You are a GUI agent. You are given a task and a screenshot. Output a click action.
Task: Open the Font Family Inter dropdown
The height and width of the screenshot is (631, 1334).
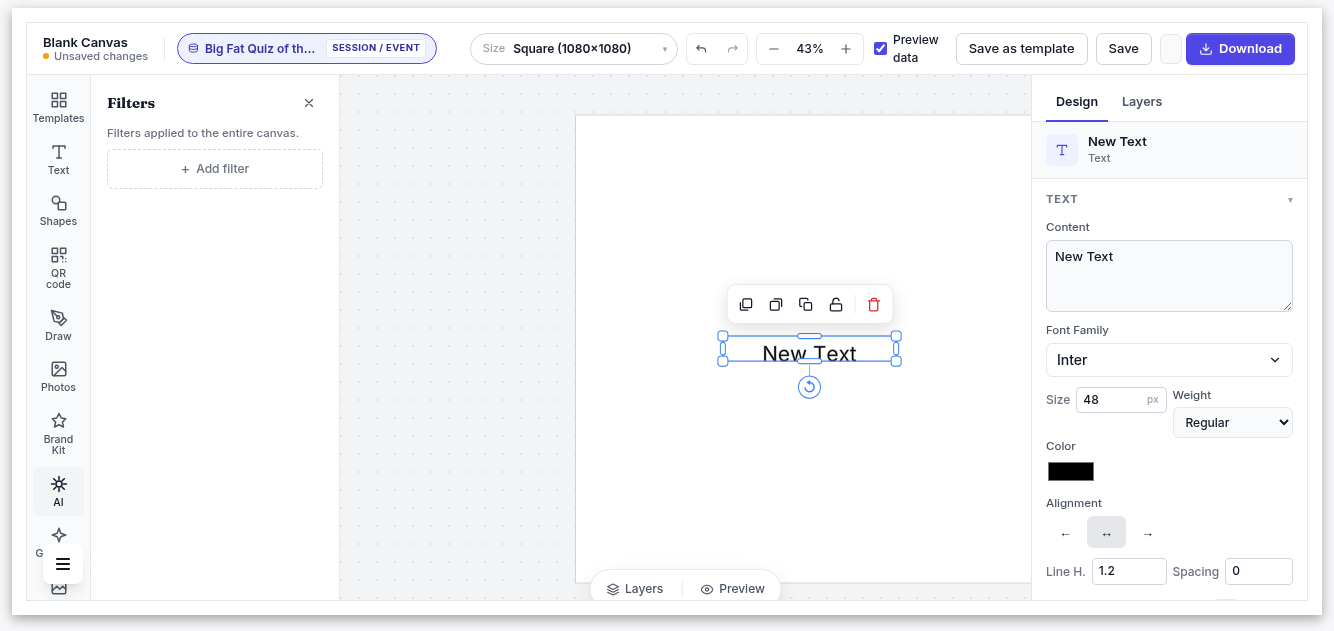[x=1169, y=360]
